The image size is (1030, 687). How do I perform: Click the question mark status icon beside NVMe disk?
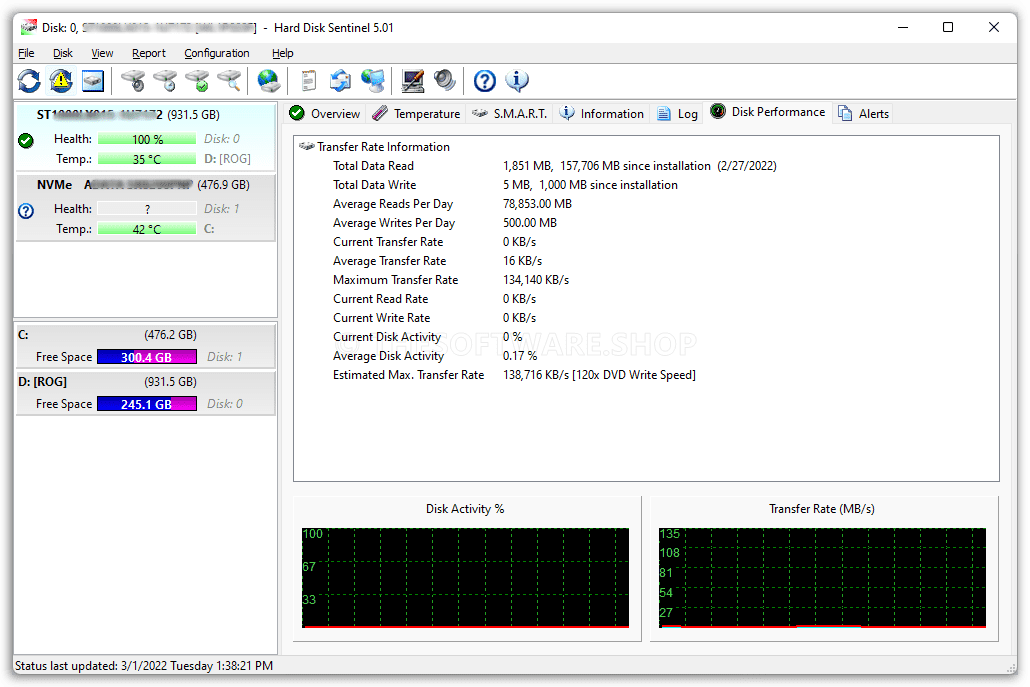coord(26,211)
